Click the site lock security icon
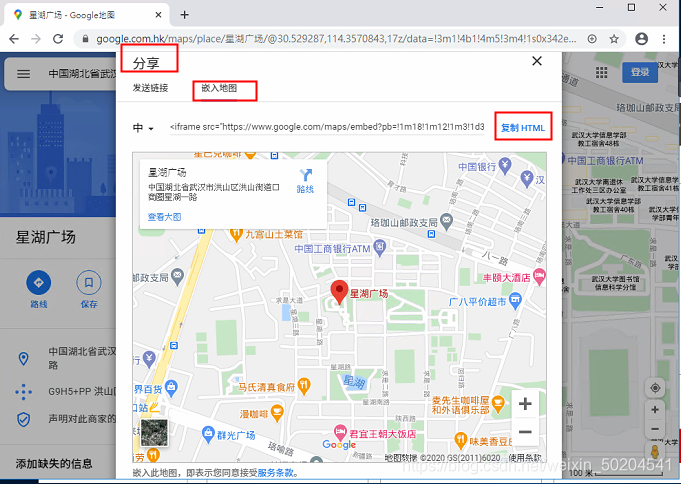This screenshot has height=484, width=681. click(86, 39)
